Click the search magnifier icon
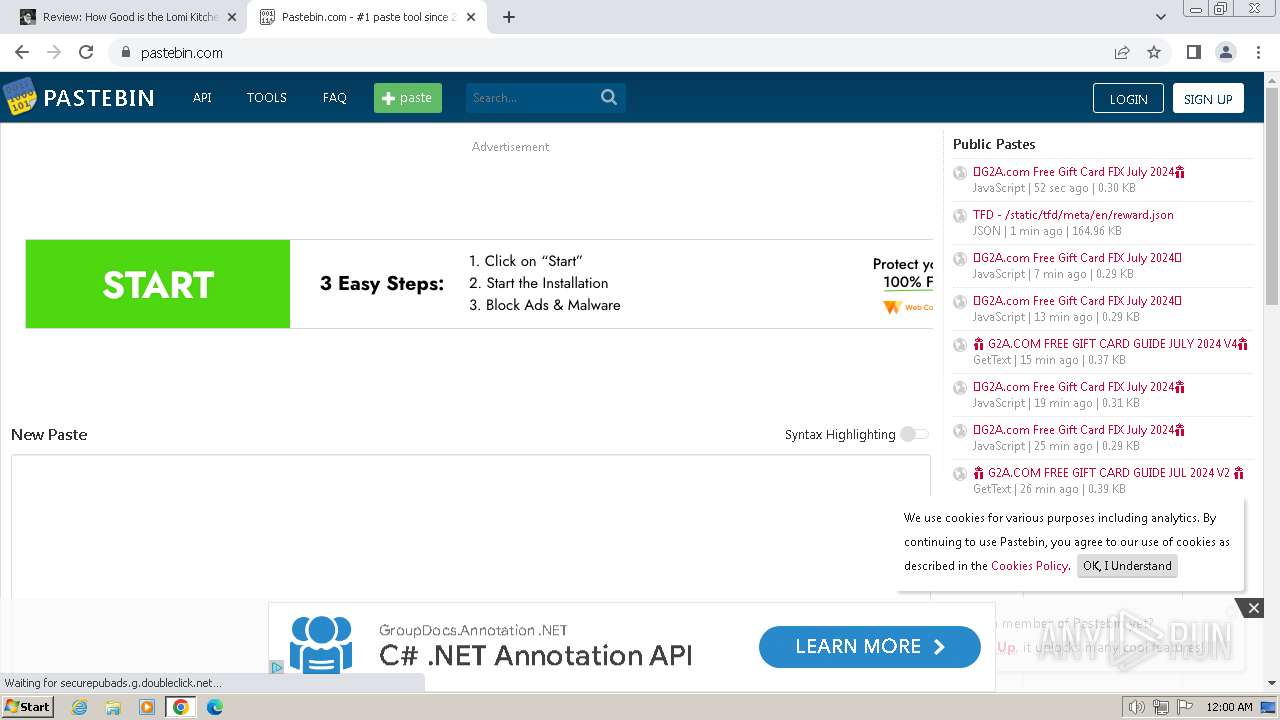The image size is (1280, 720). [609, 97]
